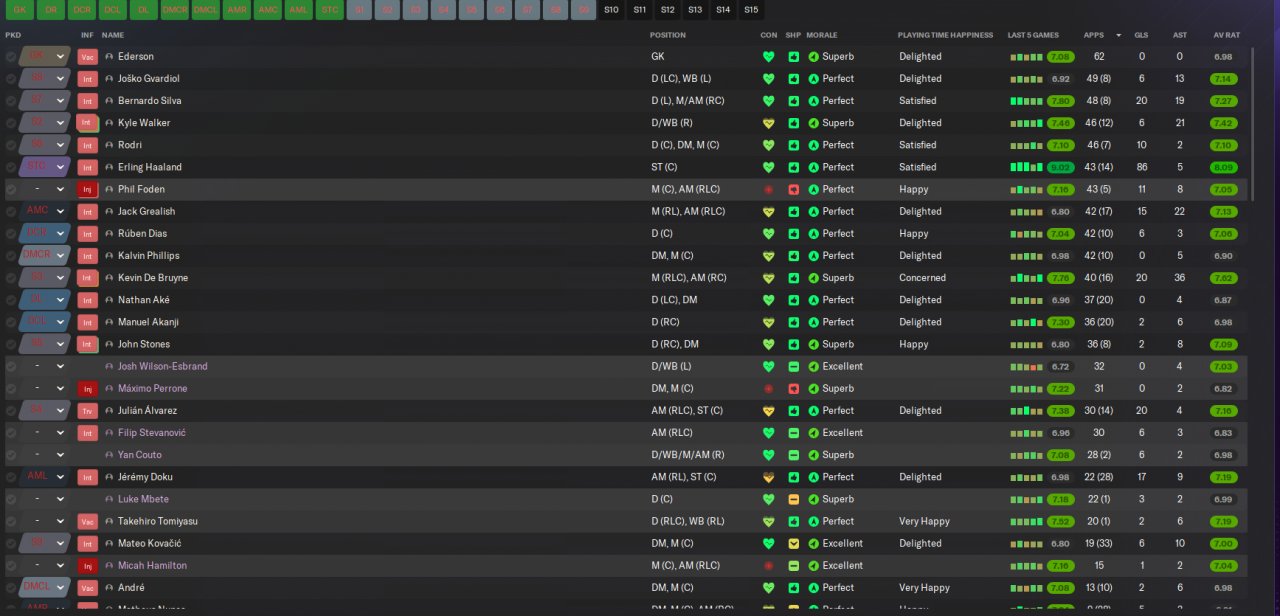Click Máximo Perrone's Inj injury badge
Viewport: 1280px width, 616px height.
coord(88,389)
